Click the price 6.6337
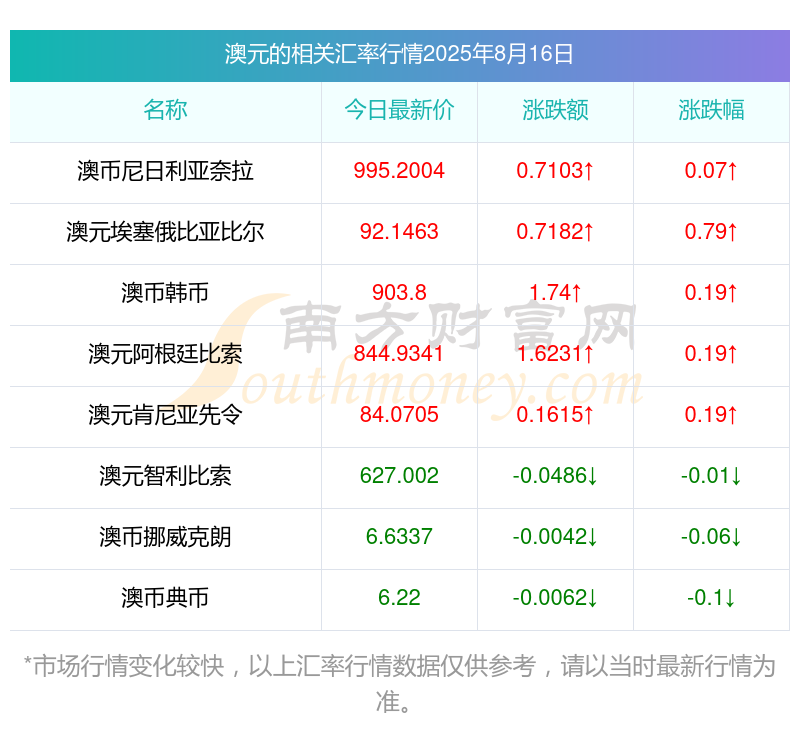The image size is (800, 733). (399, 537)
